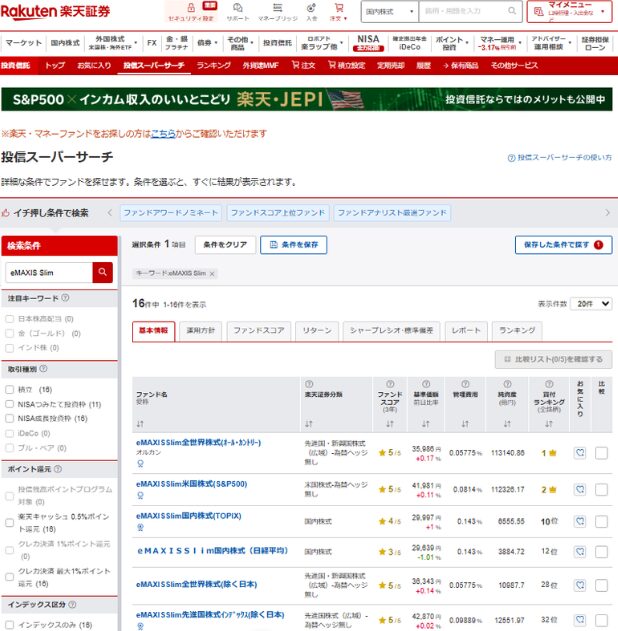Open the Money Bridge icon

(278, 8)
